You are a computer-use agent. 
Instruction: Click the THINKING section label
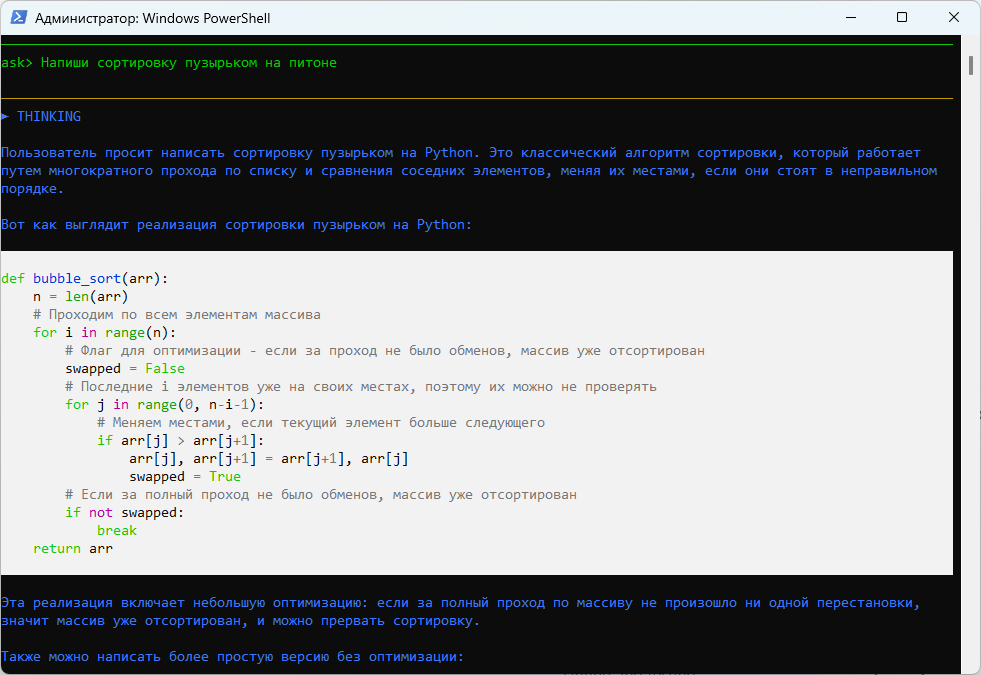[x=49, y=117]
